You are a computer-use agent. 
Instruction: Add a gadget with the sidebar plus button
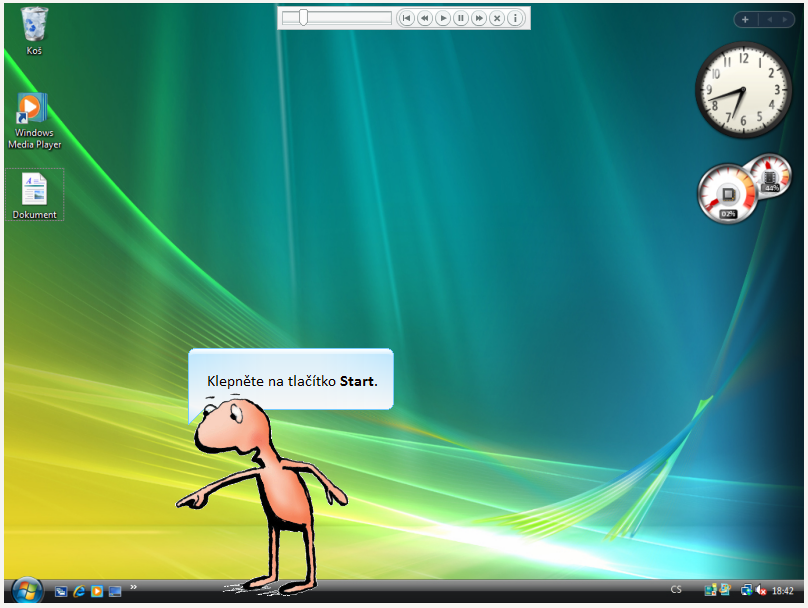(x=745, y=20)
